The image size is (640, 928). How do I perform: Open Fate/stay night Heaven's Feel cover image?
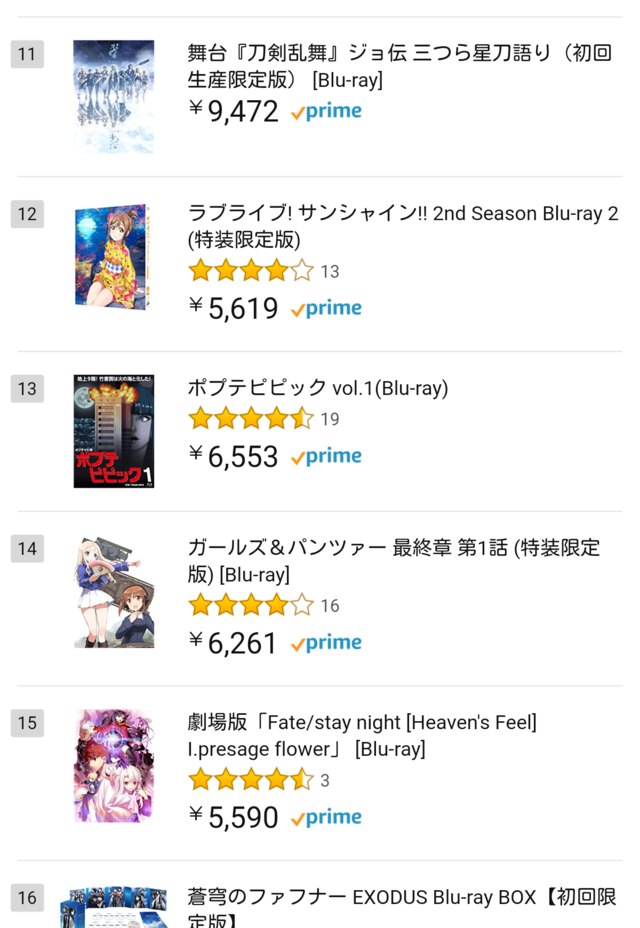114,766
